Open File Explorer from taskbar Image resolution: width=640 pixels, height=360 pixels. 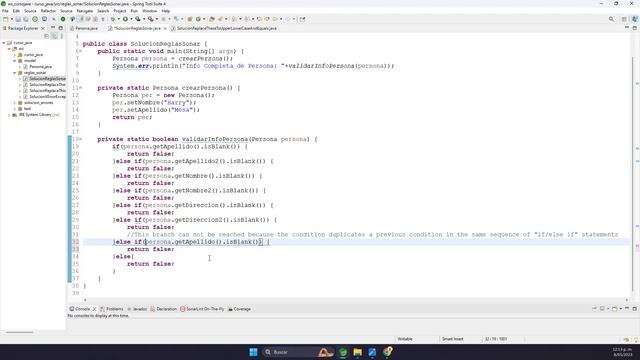[358, 352]
